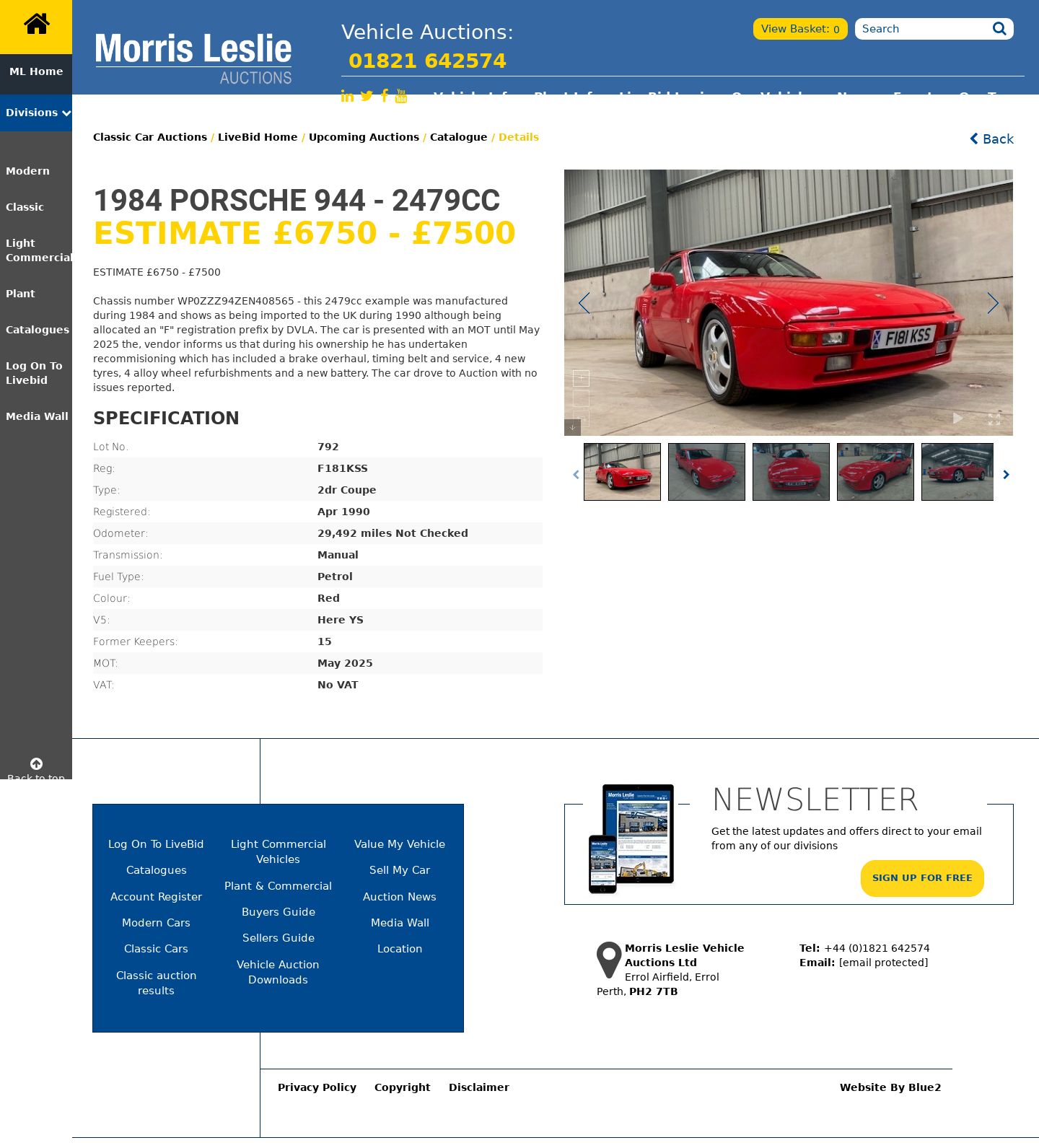Move thumbnail strip left with small arrow
1039x1148 pixels.
tap(576, 474)
